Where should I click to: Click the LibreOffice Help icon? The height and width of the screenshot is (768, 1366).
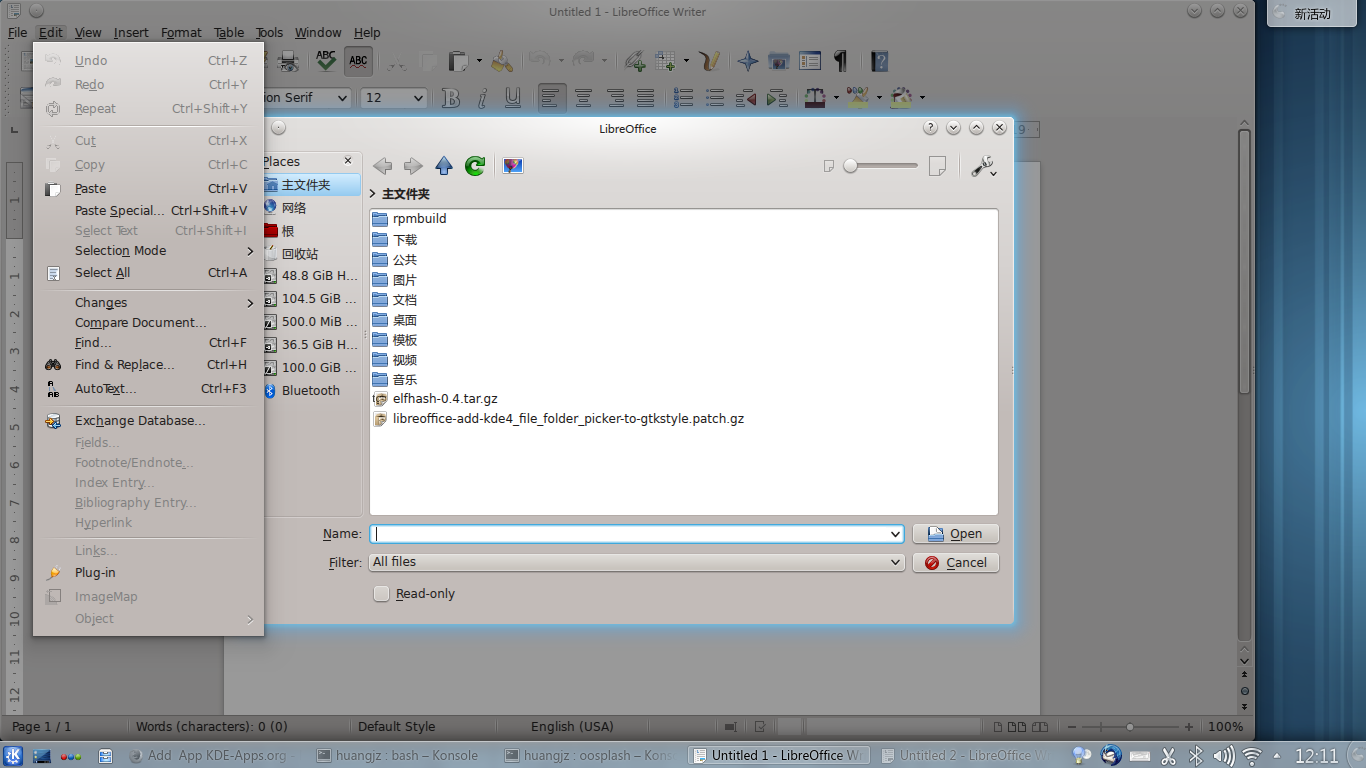pyautogui.click(x=879, y=61)
